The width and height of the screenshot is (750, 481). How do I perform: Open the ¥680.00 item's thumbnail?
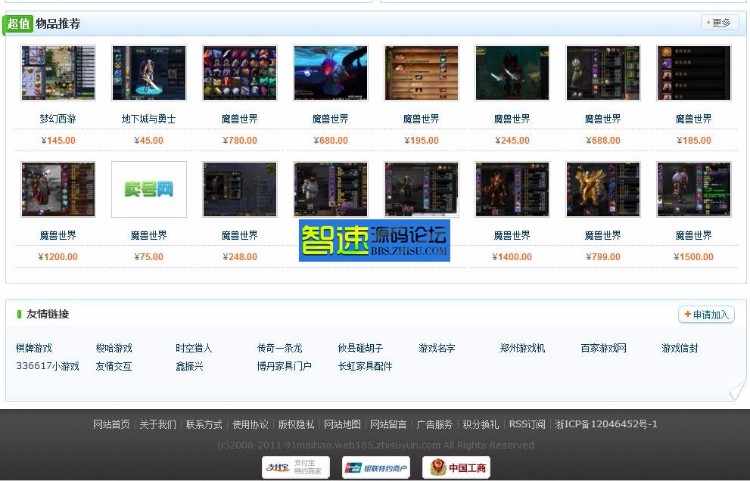(331, 73)
